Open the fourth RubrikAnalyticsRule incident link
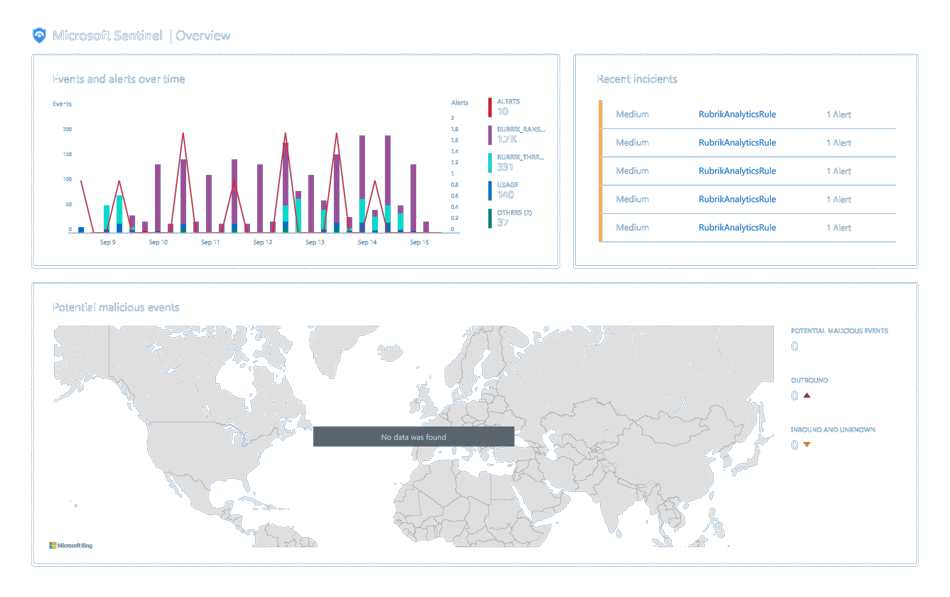Image resolution: width=950 pixels, height=597 pixels. pos(737,199)
